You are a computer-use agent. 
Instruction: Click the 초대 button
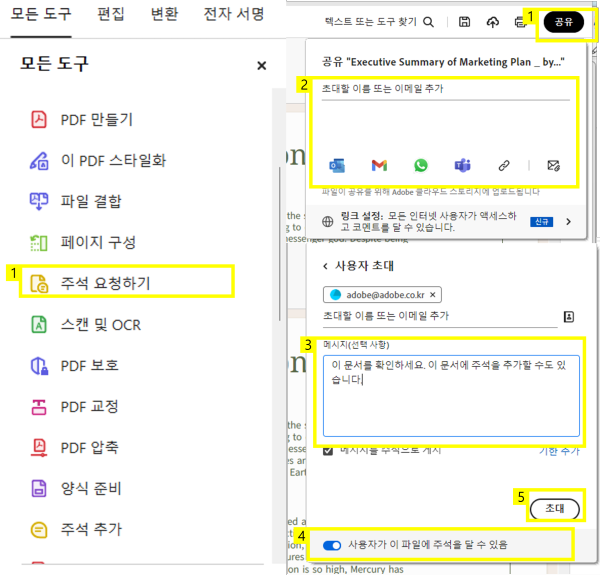554,509
